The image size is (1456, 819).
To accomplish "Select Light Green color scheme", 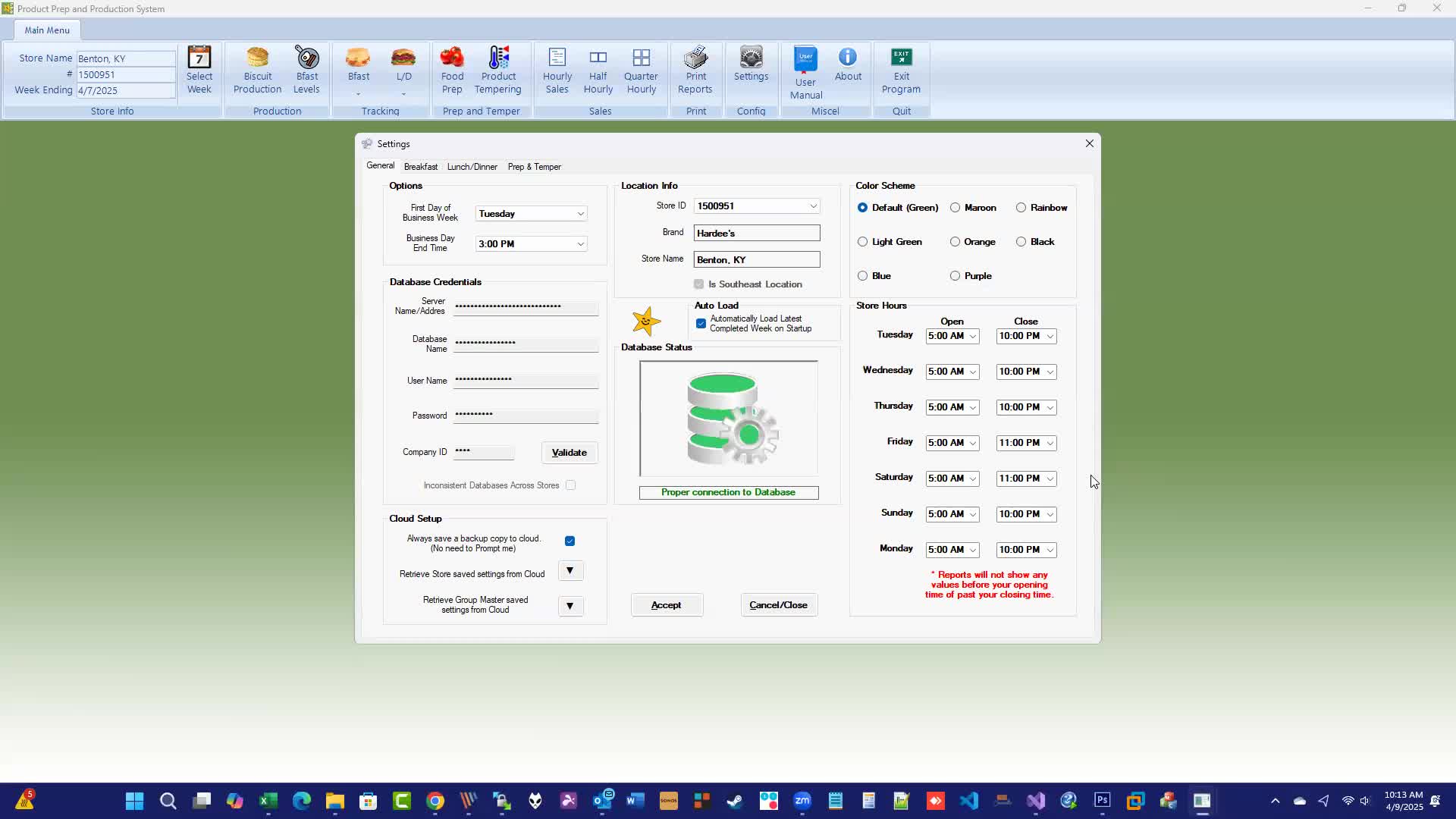I will (x=862, y=242).
